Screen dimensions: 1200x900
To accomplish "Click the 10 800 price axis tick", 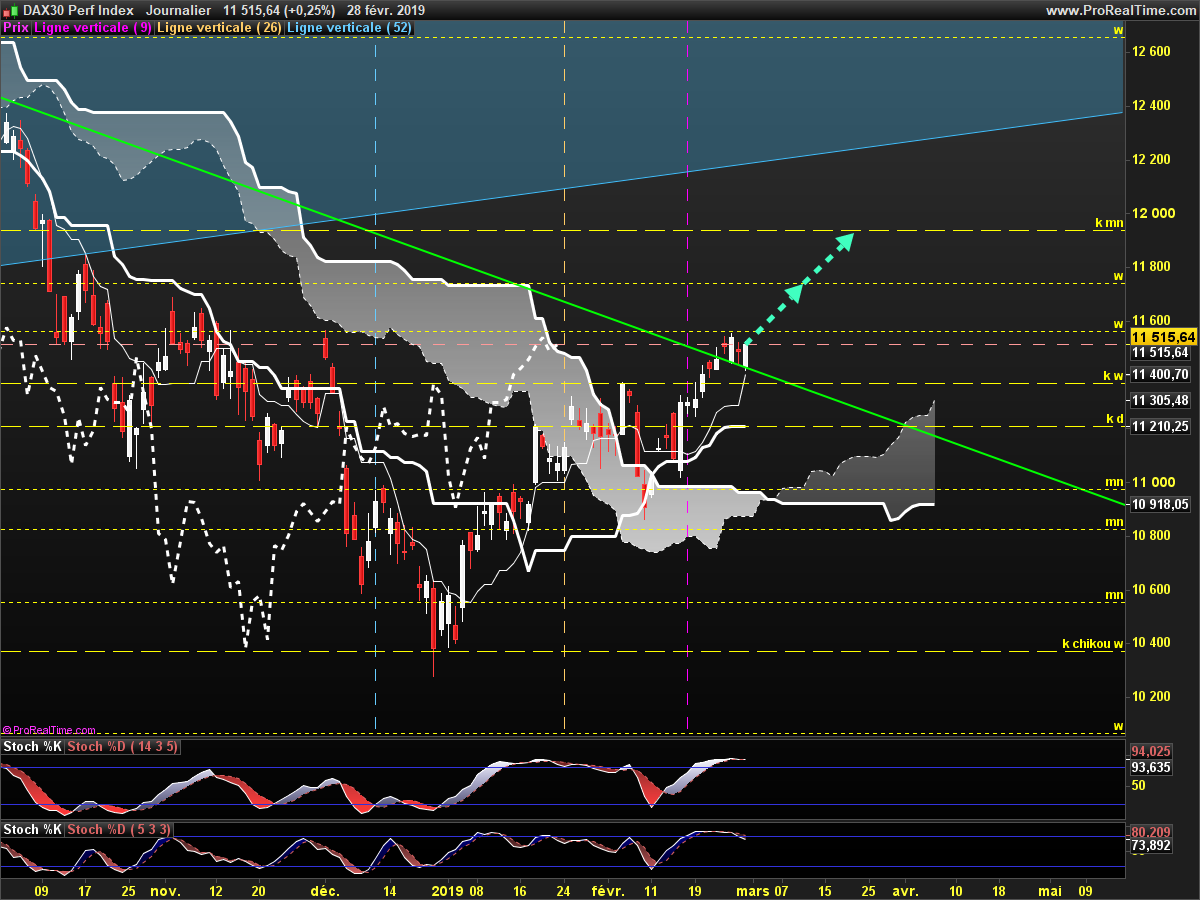I will click(x=1151, y=535).
